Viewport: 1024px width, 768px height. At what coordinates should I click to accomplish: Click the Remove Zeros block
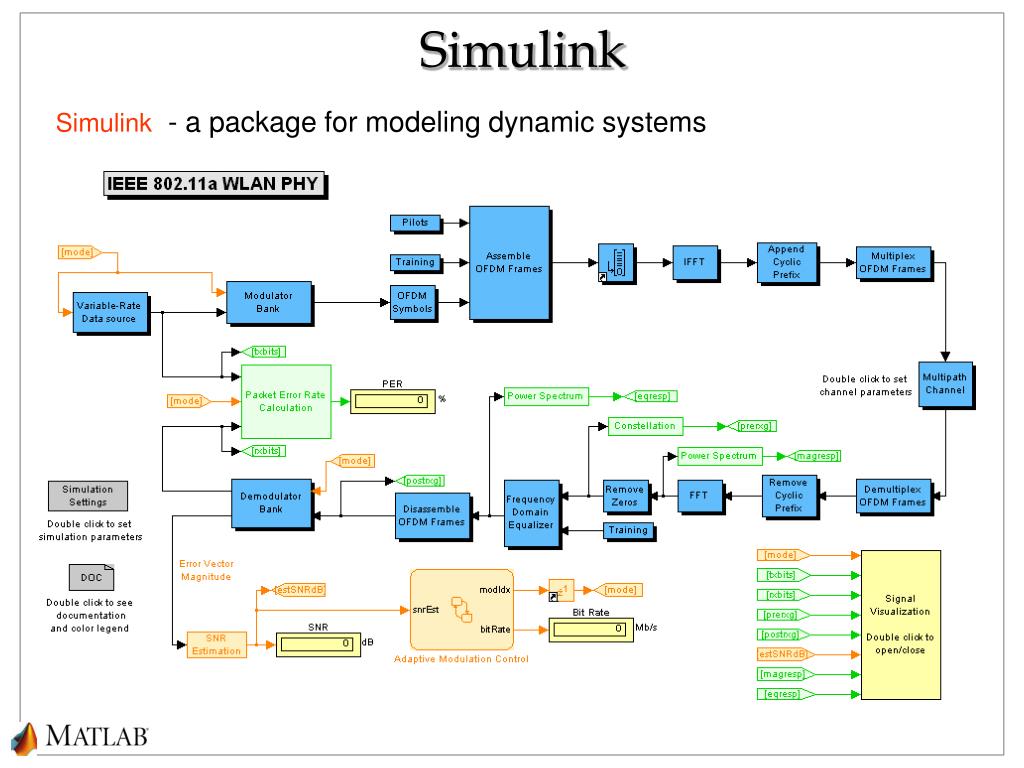626,496
